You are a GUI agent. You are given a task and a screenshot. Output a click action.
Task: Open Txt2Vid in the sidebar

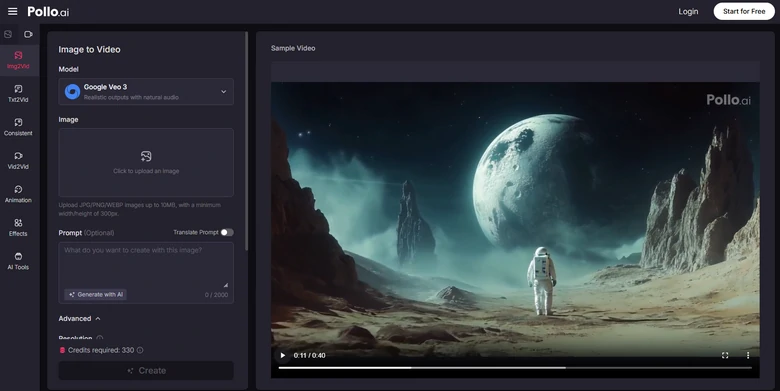tap(18, 94)
